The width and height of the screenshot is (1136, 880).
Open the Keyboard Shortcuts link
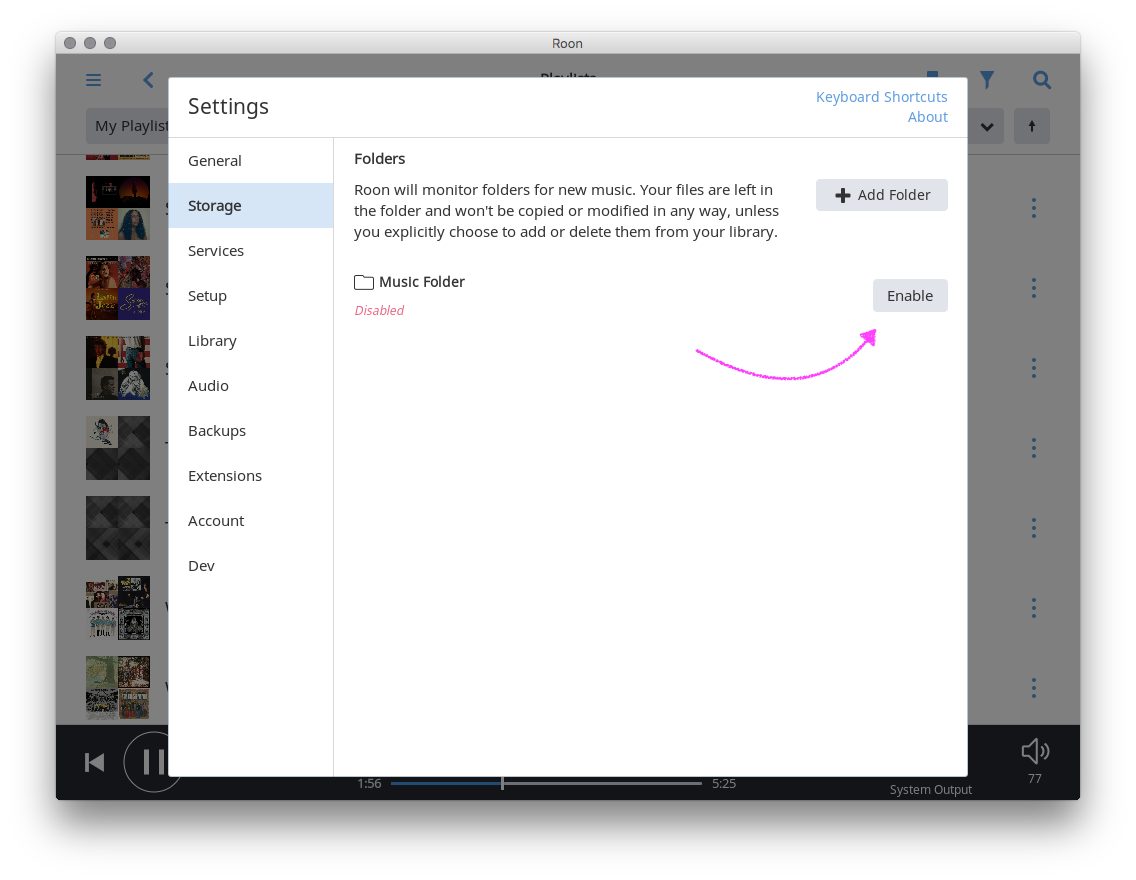coord(882,97)
